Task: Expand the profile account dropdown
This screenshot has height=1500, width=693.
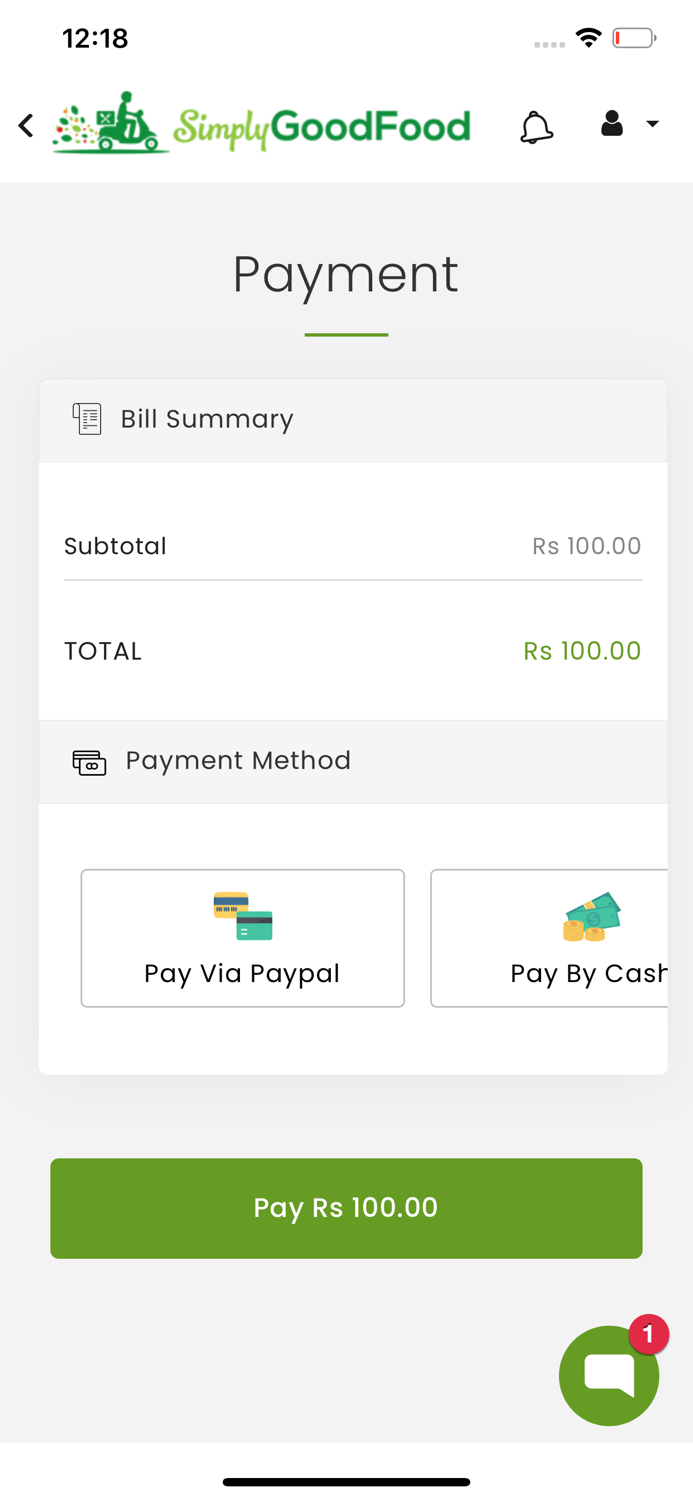Action: click(x=652, y=124)
